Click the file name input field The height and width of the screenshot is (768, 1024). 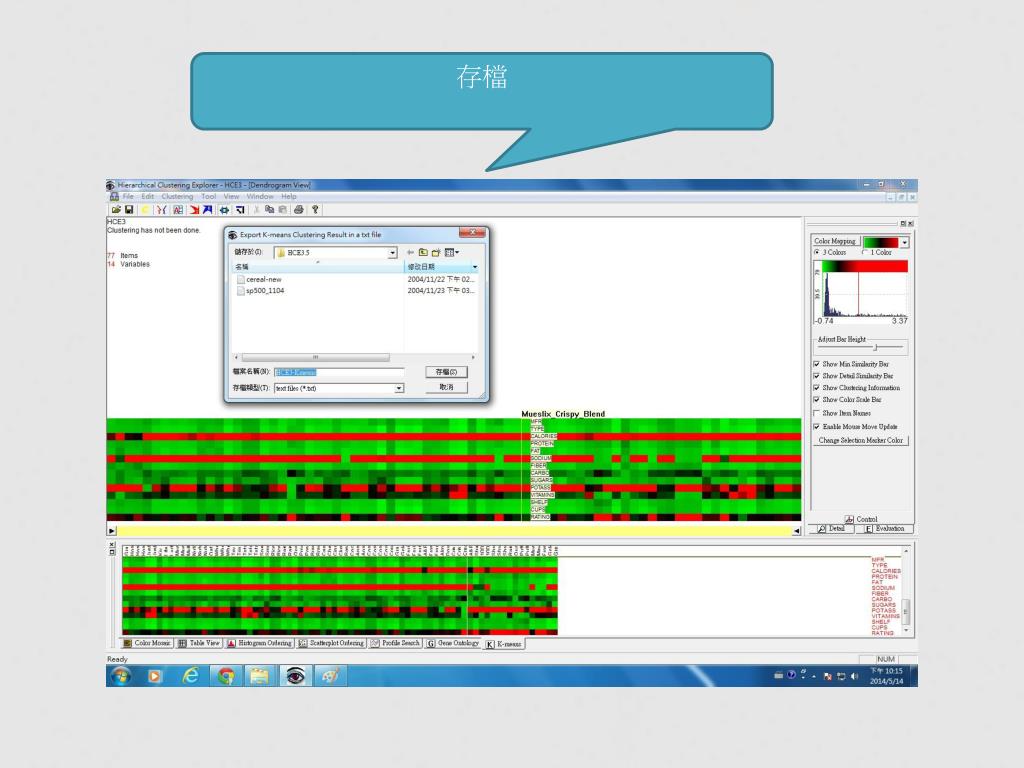coord(339,372)
